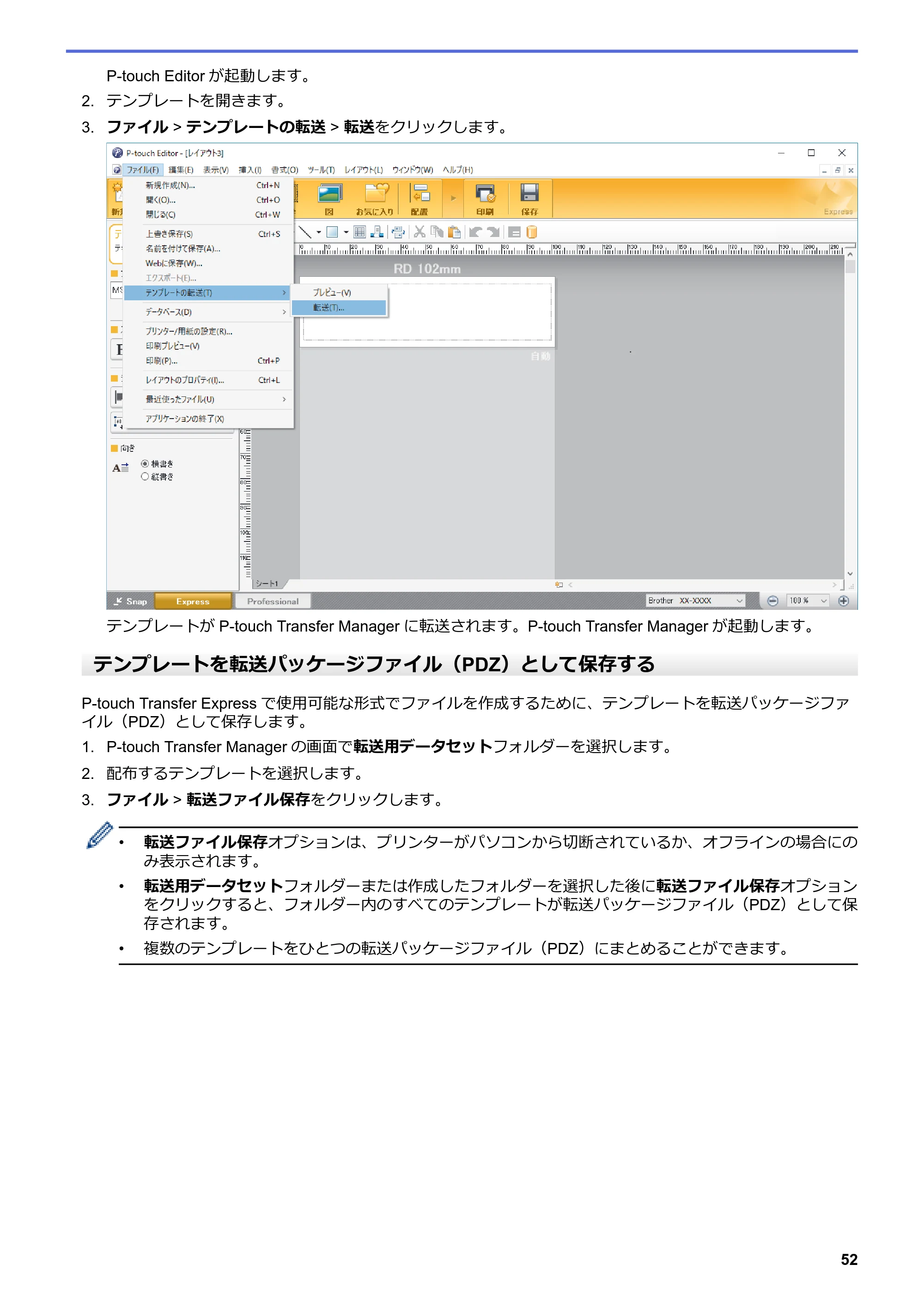Open the ヘルプ(H) menu
924x1307 pixels.
pyautogui.click(x=458, y=170)
